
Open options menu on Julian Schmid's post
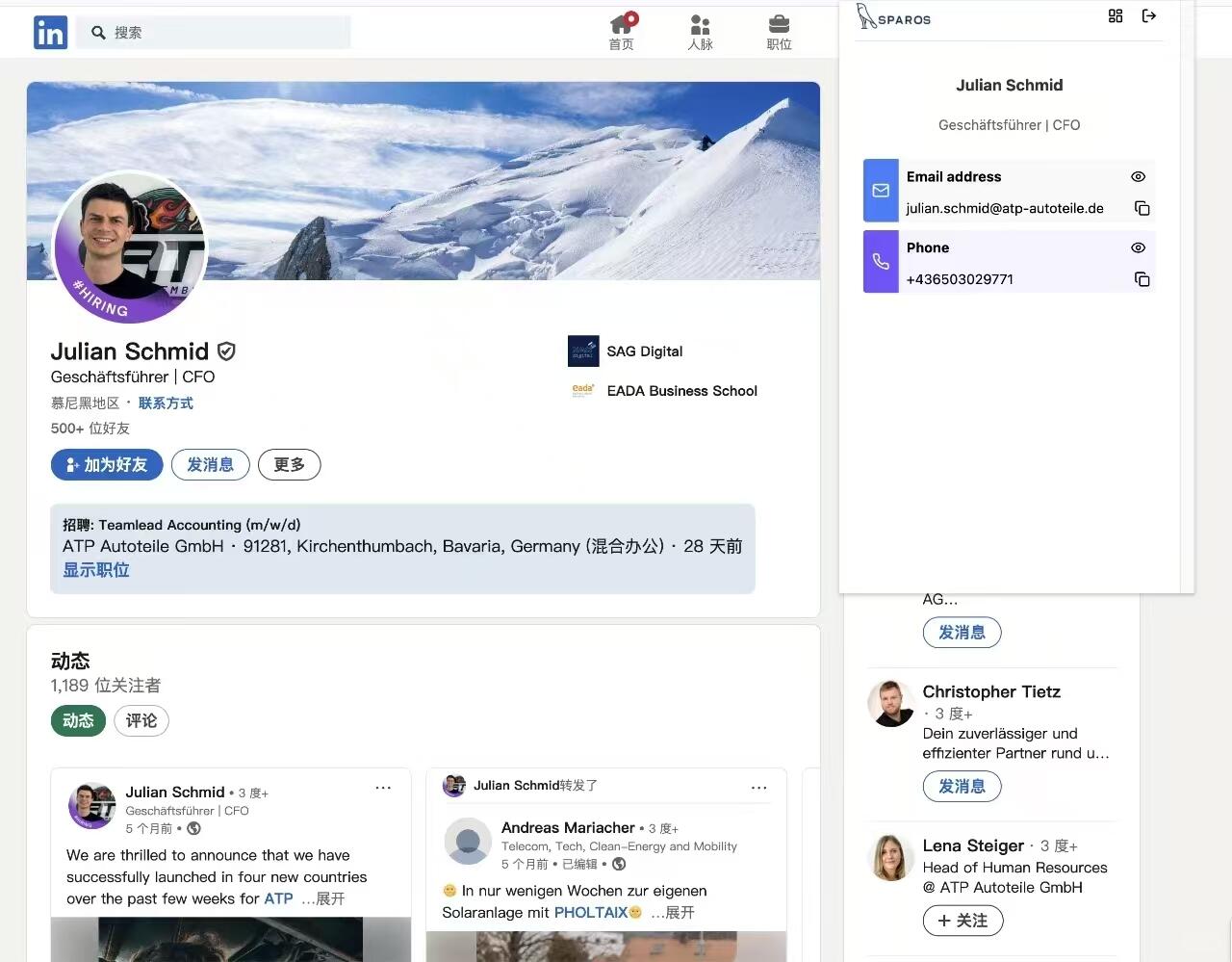tap(383, 788)
